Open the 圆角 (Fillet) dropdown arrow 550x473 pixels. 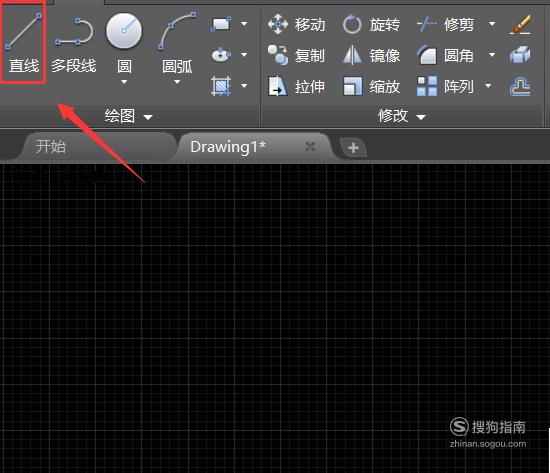coord(492,55)
